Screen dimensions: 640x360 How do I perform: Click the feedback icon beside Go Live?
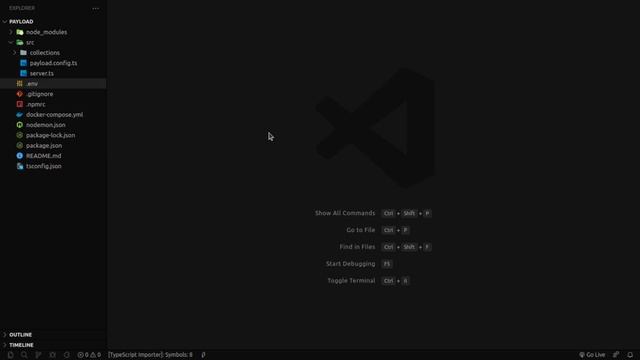click(616, 355)
